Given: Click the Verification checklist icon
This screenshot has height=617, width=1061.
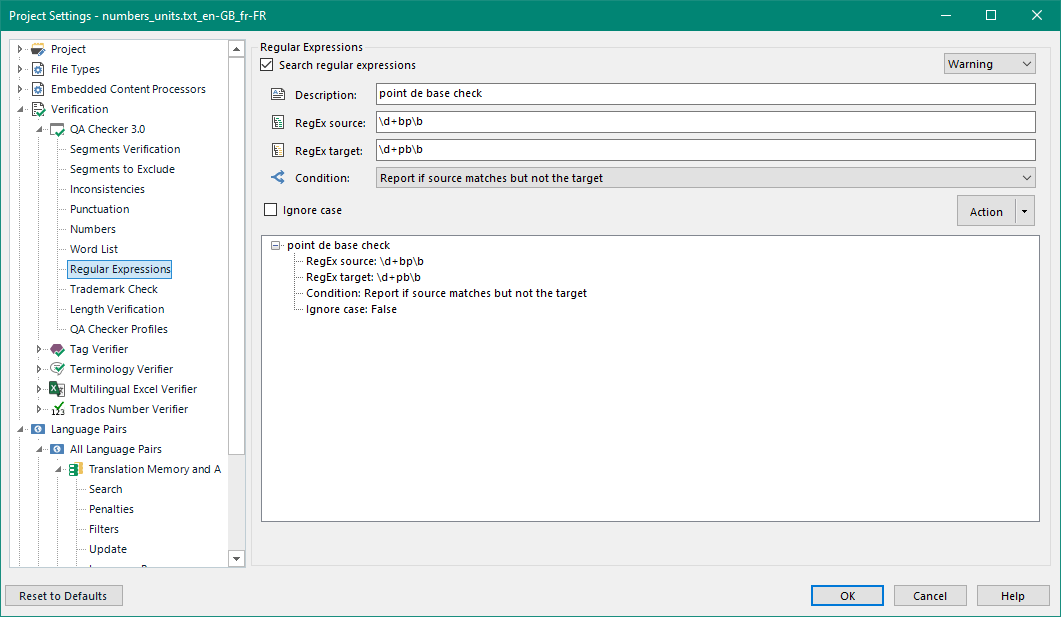Looking at the screenshot, I should coord(38,109).
